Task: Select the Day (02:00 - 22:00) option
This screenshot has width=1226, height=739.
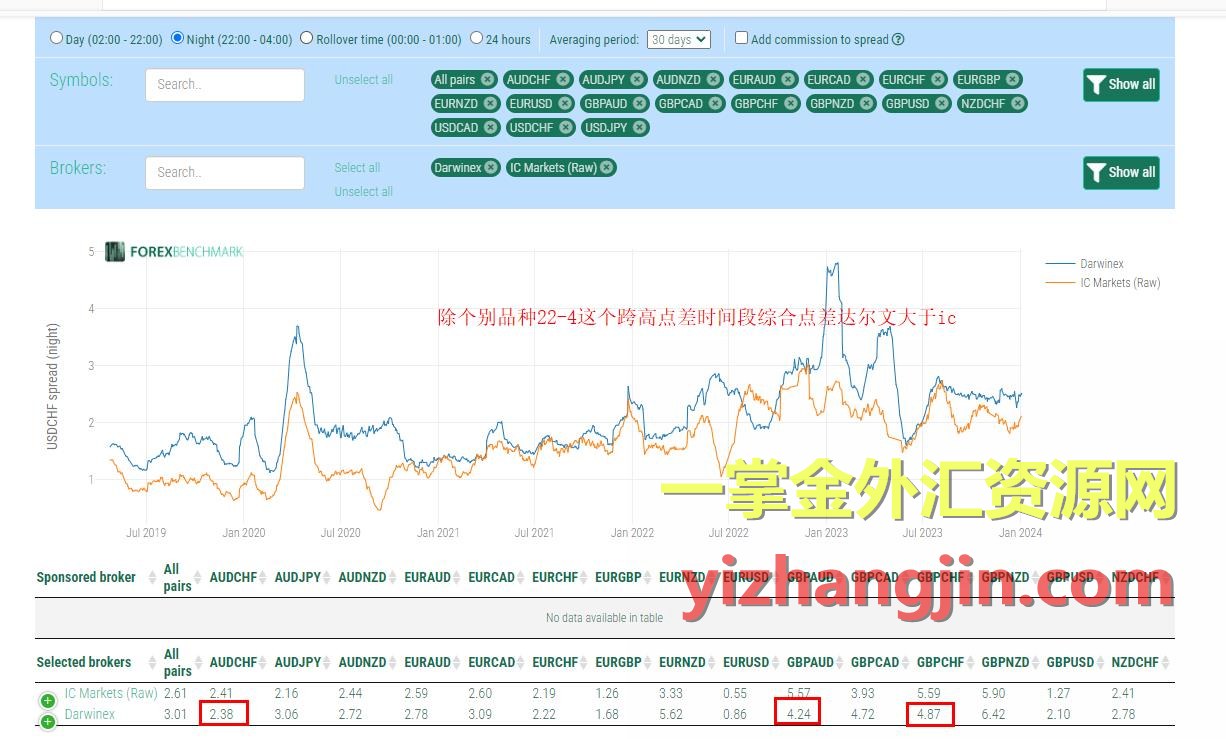Action: (x=56, y=39)
